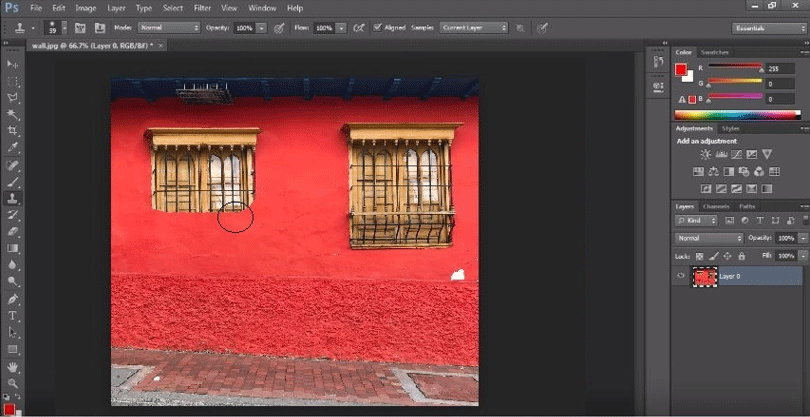
Task: Select the Dodge tool
Action: click(x=12, y=281)
